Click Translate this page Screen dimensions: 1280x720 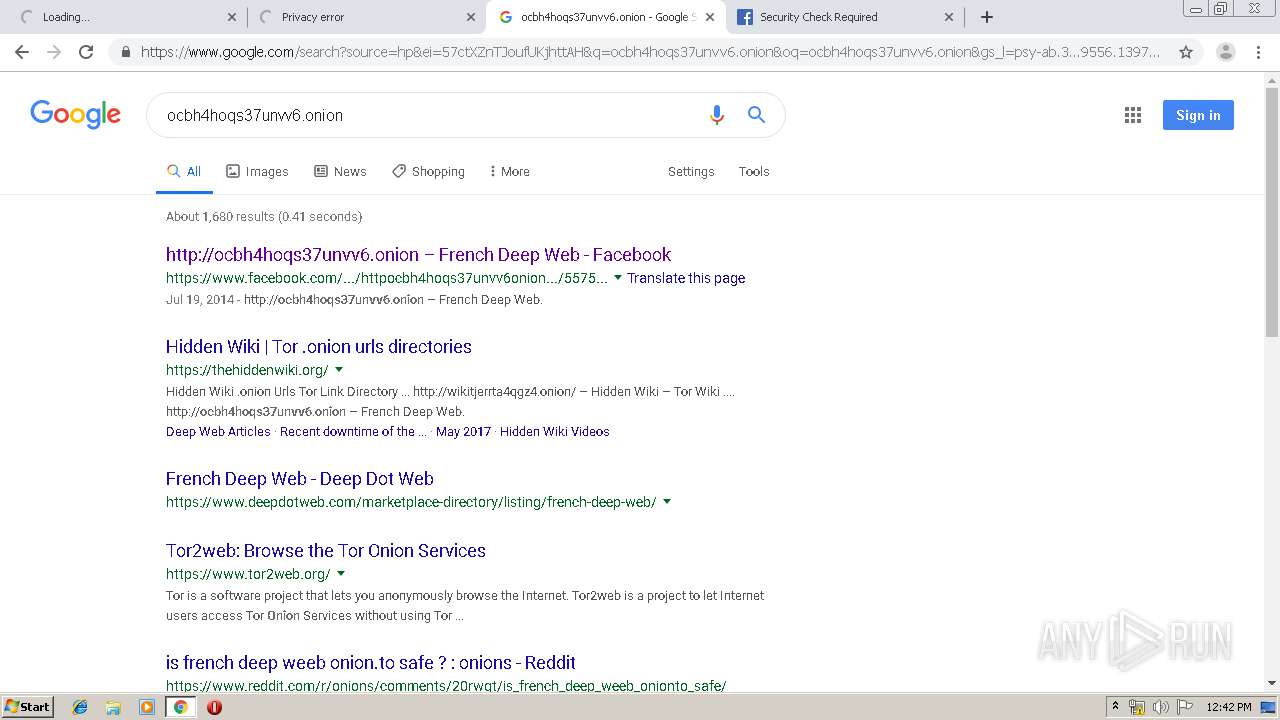(686, 278)
